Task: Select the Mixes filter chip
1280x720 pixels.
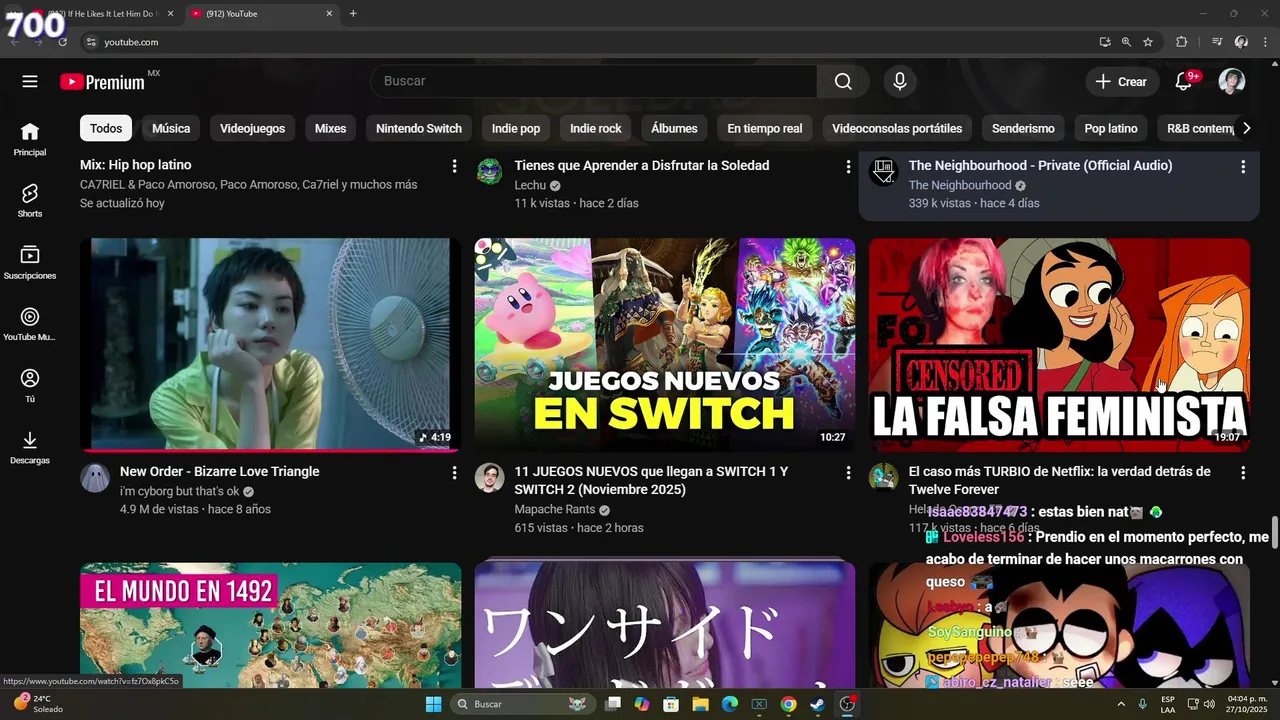Action: [x=330, y=128]
